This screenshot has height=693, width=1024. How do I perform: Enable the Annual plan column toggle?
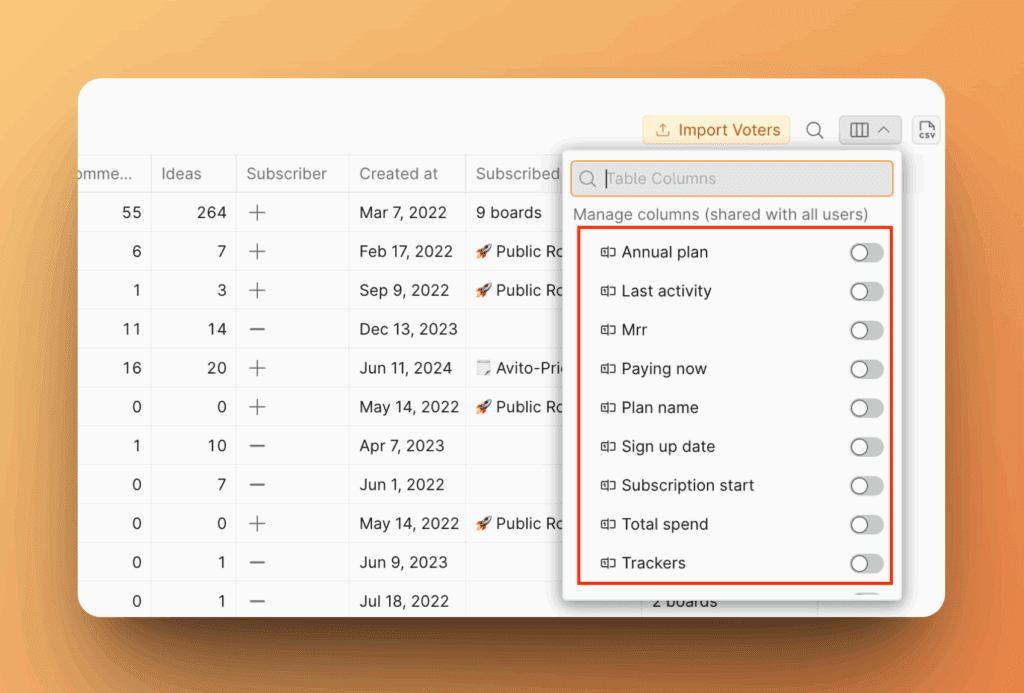[x=866, y=253]
